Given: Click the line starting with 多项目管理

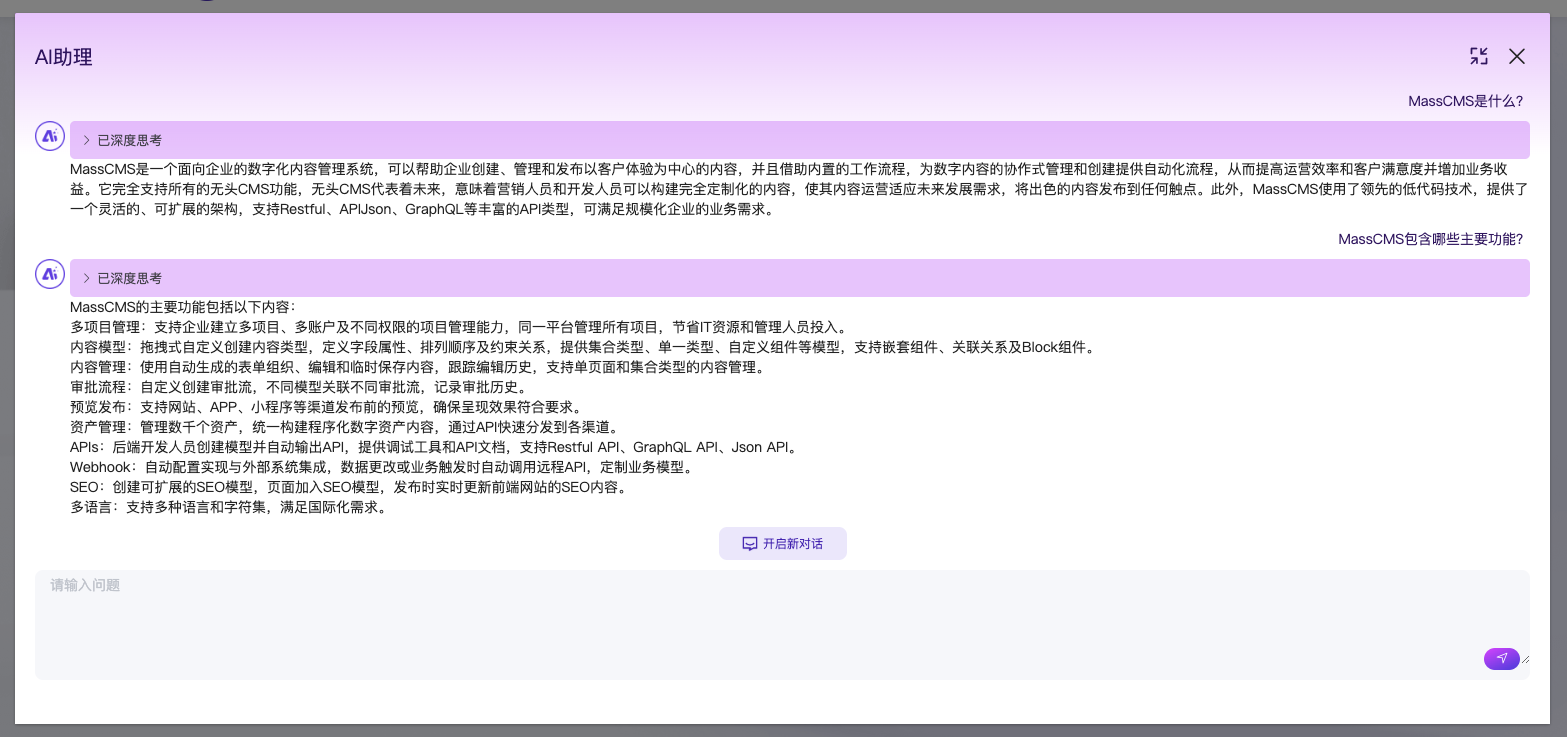Looking at the screenshot, I should pos(460,327).
